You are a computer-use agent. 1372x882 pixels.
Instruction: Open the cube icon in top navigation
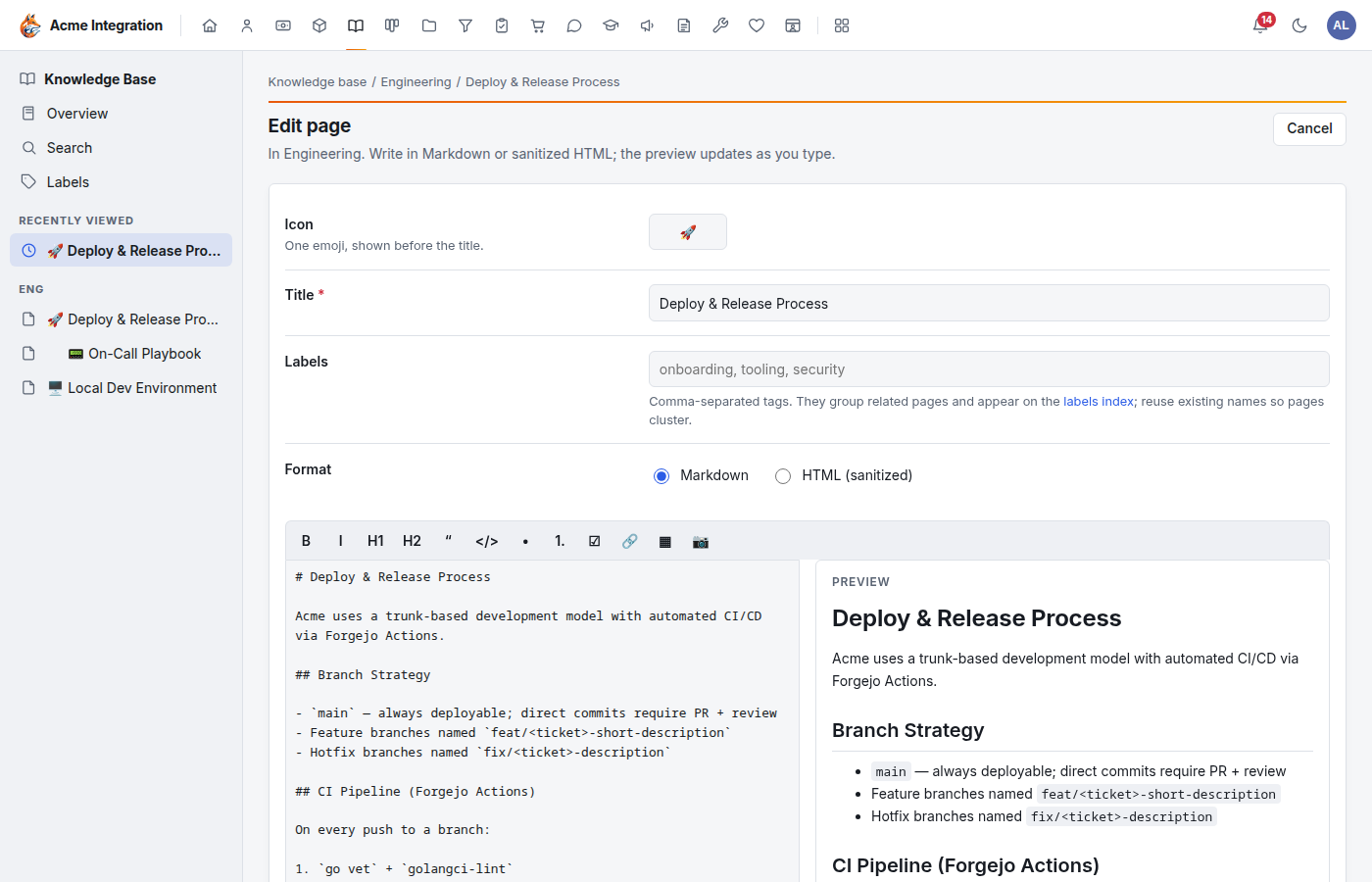(x=319, y=25)
